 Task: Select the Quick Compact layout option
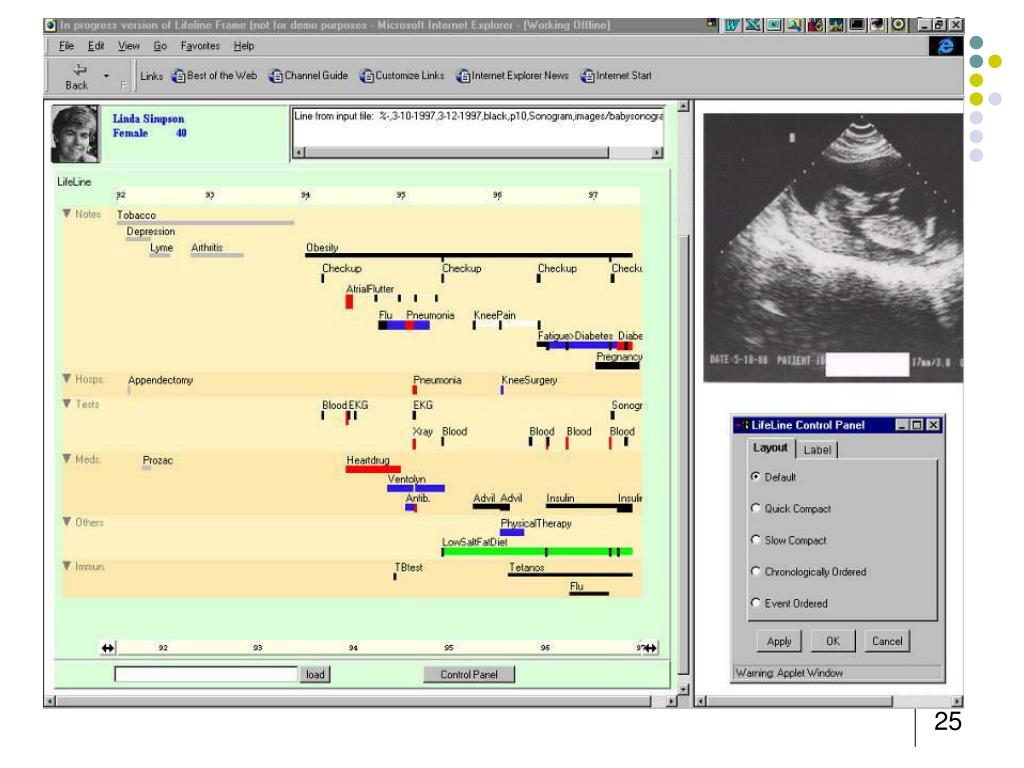pos(756,508)
